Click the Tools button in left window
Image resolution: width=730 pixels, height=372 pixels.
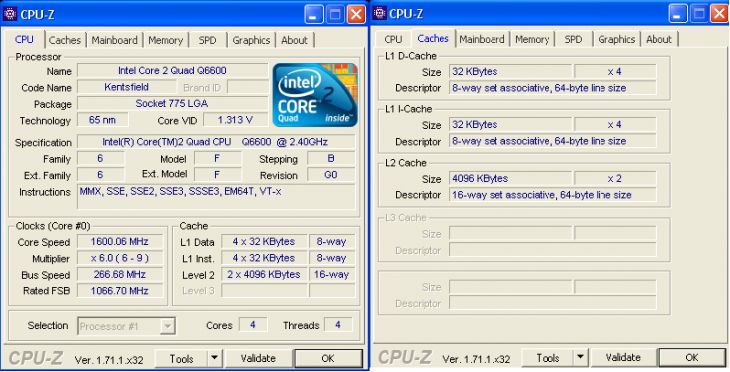(x=182, y=358)
